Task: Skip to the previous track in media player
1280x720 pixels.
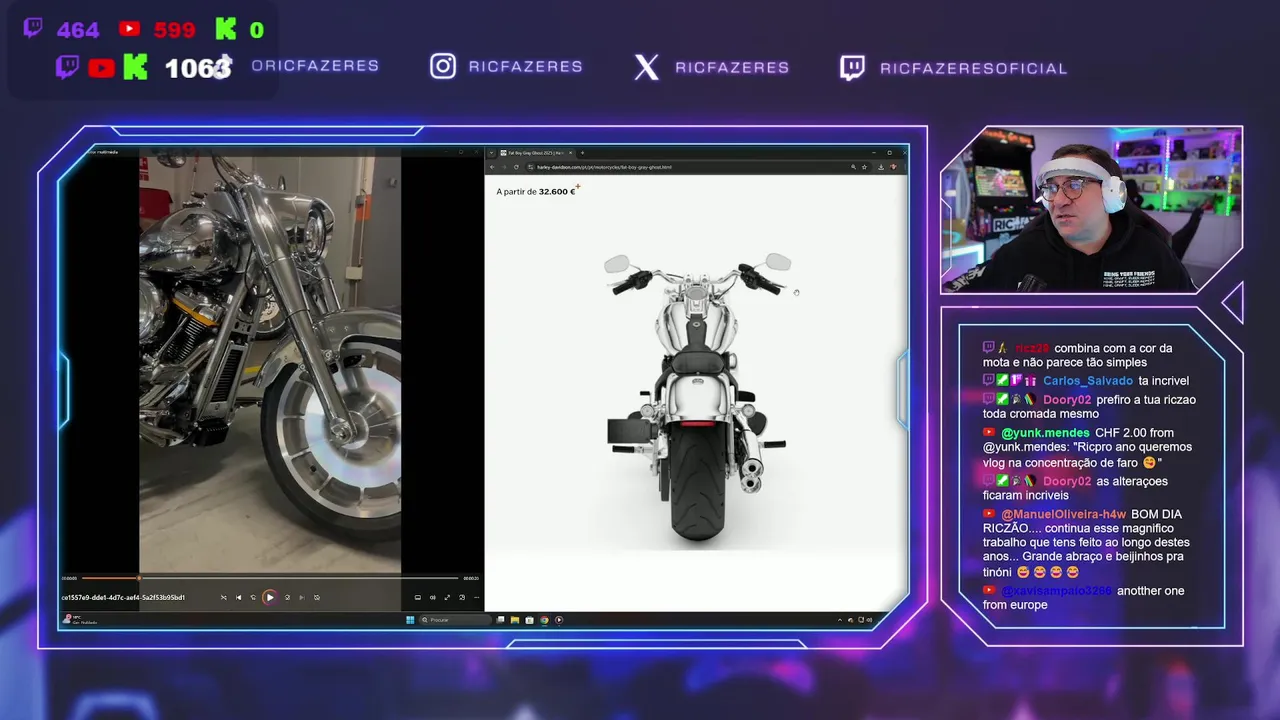Action: tap(238, 597)
